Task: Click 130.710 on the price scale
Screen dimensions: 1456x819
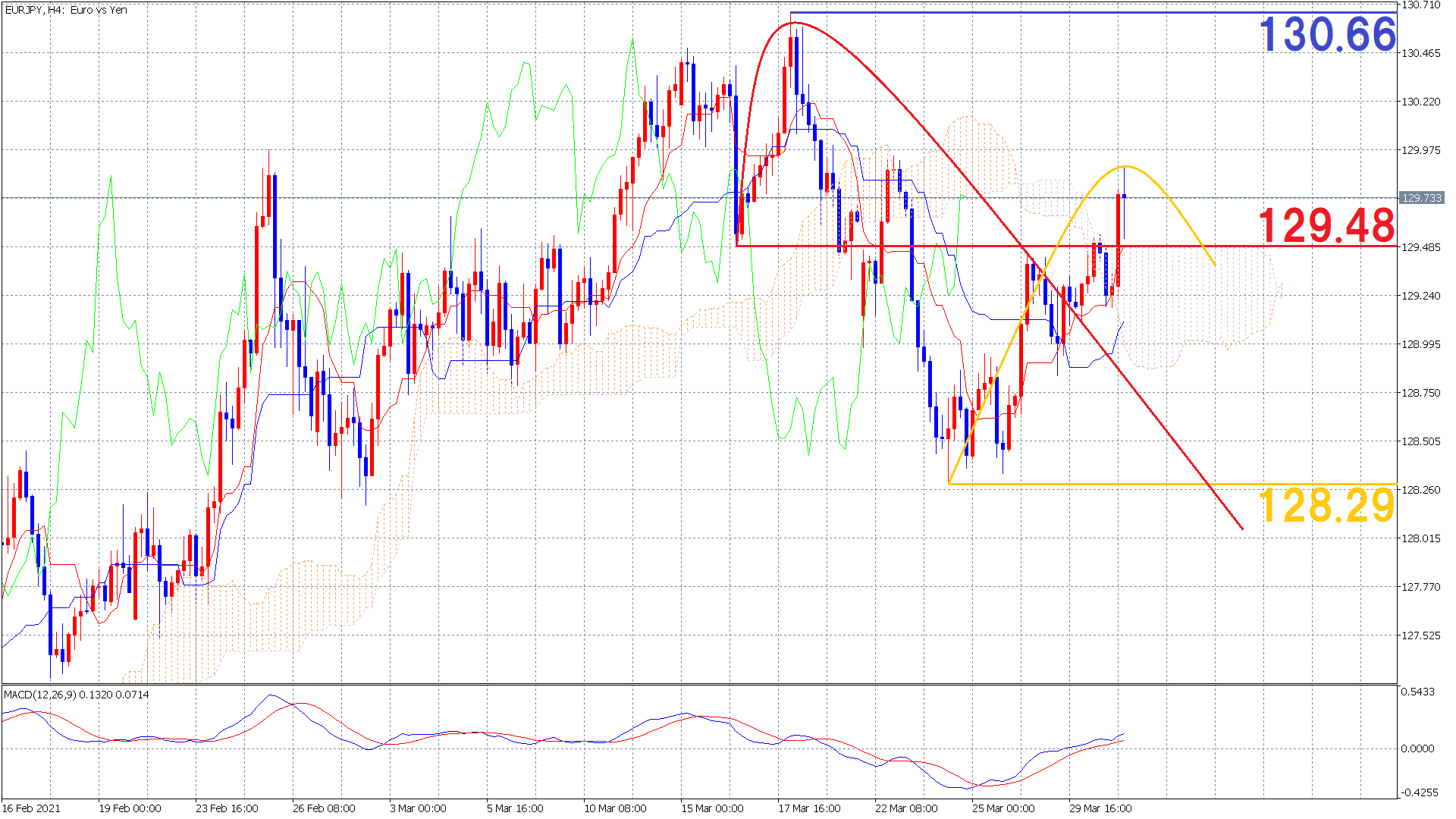Action: pos(1420,5)
